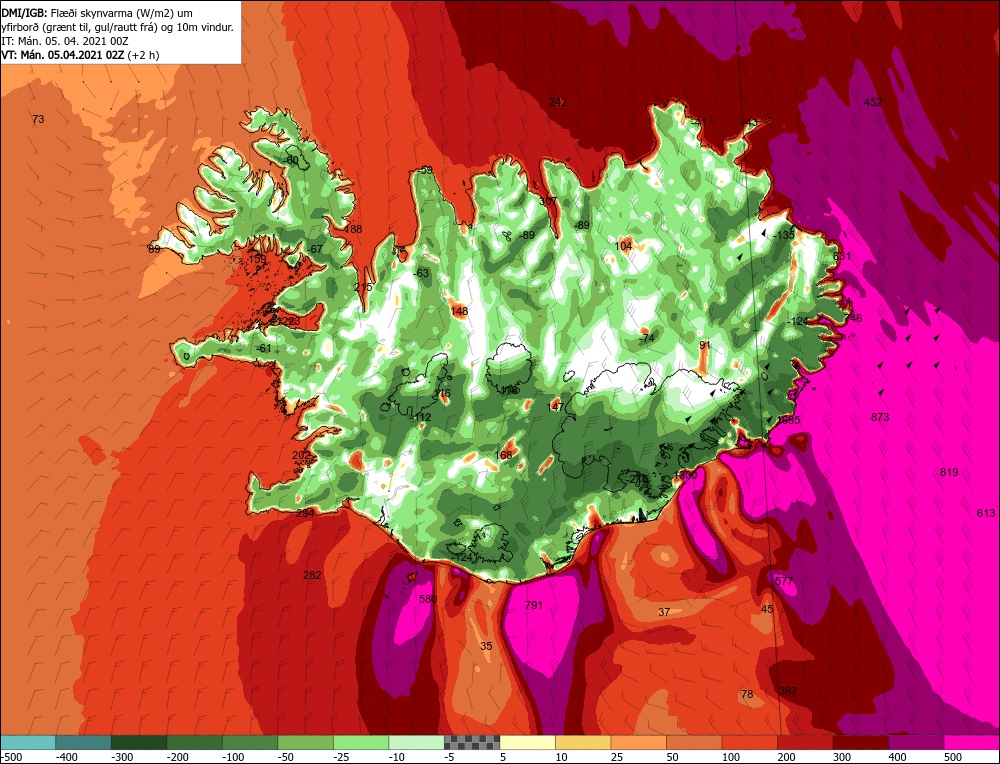Click the map value '35' in the southern orange tongue
The image size is (1000, 764).
(x=486, y=646)
